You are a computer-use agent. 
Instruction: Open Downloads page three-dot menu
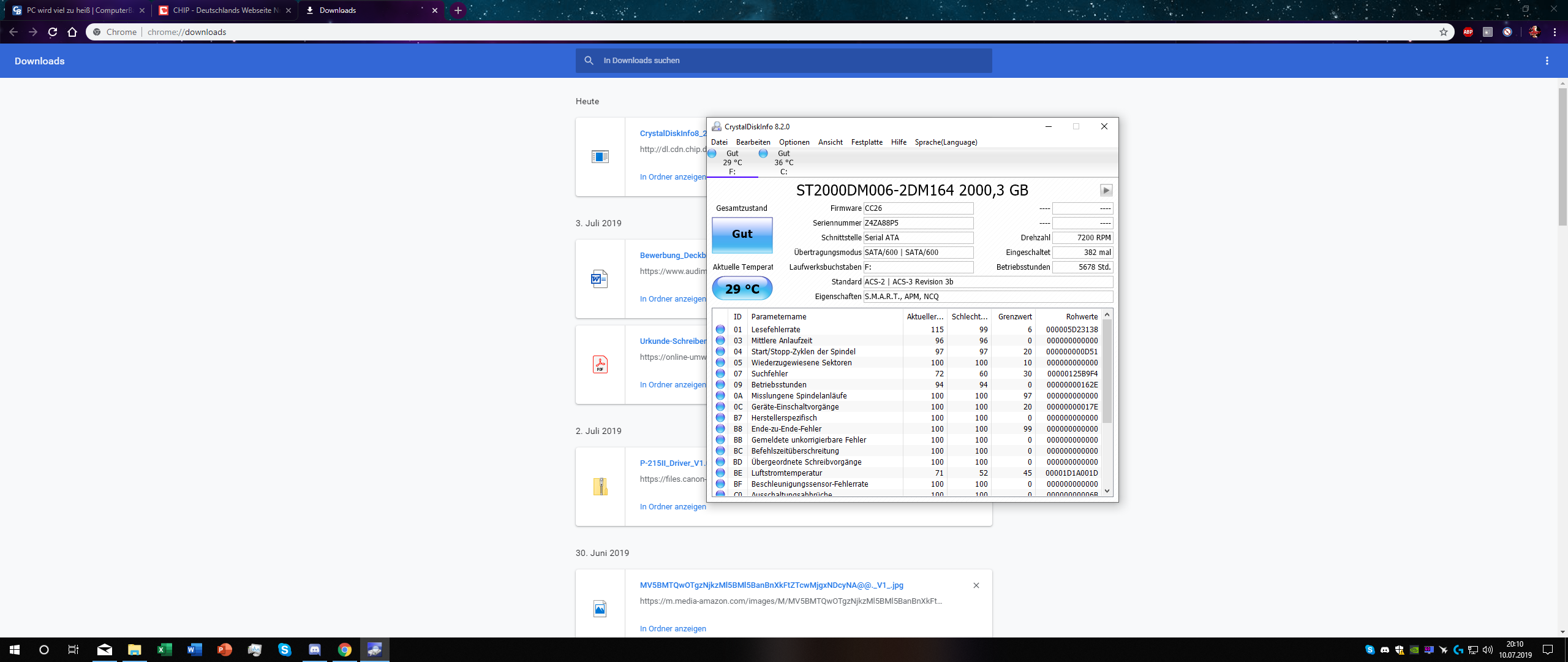click(1547, 61)
